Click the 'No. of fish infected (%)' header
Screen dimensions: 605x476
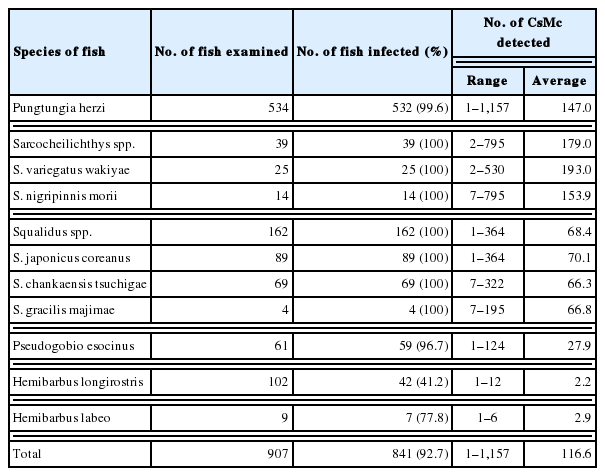(x=371, y=52)
